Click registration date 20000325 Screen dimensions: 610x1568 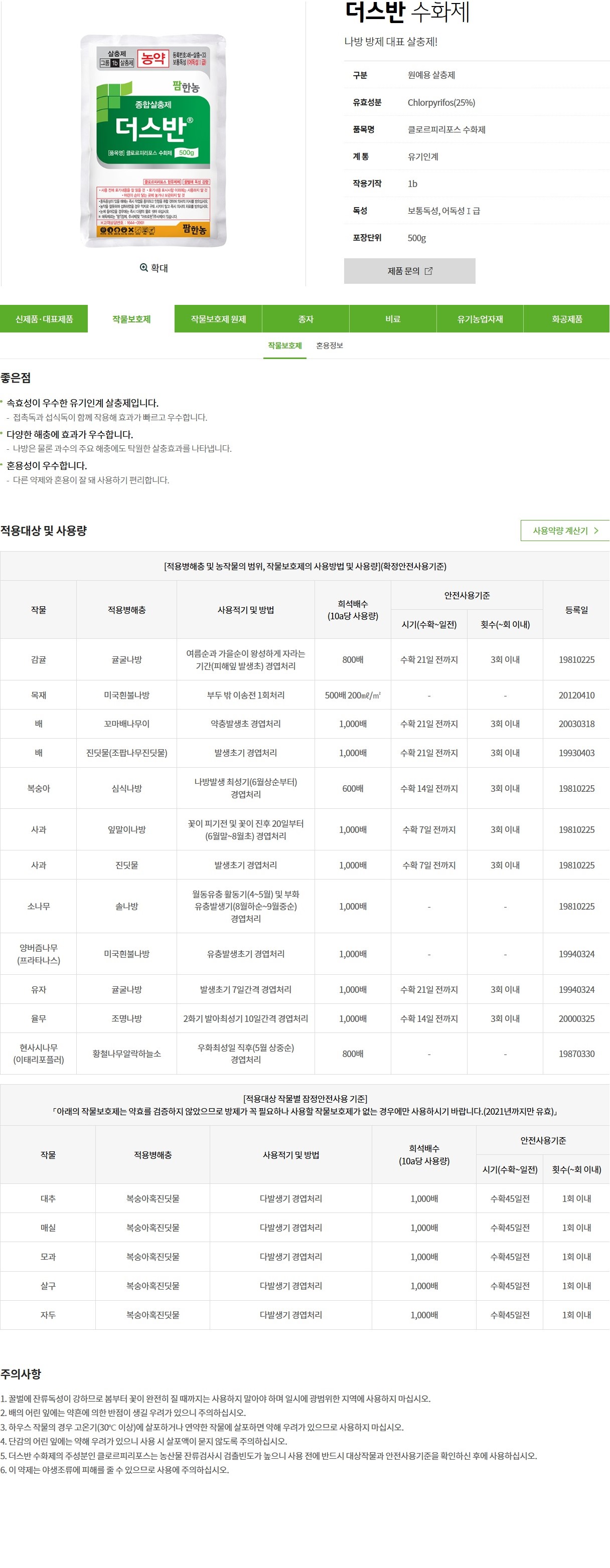tap(576, 1018)
